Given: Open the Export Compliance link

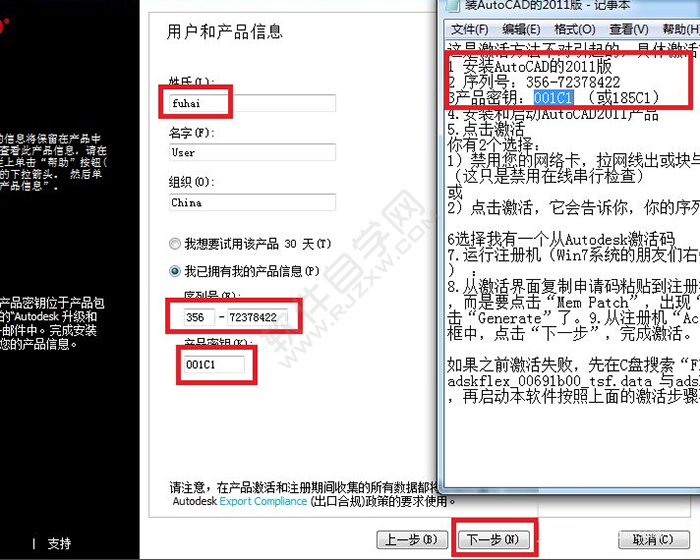Looking at the screenshot, I should click(x=263, y=501).
